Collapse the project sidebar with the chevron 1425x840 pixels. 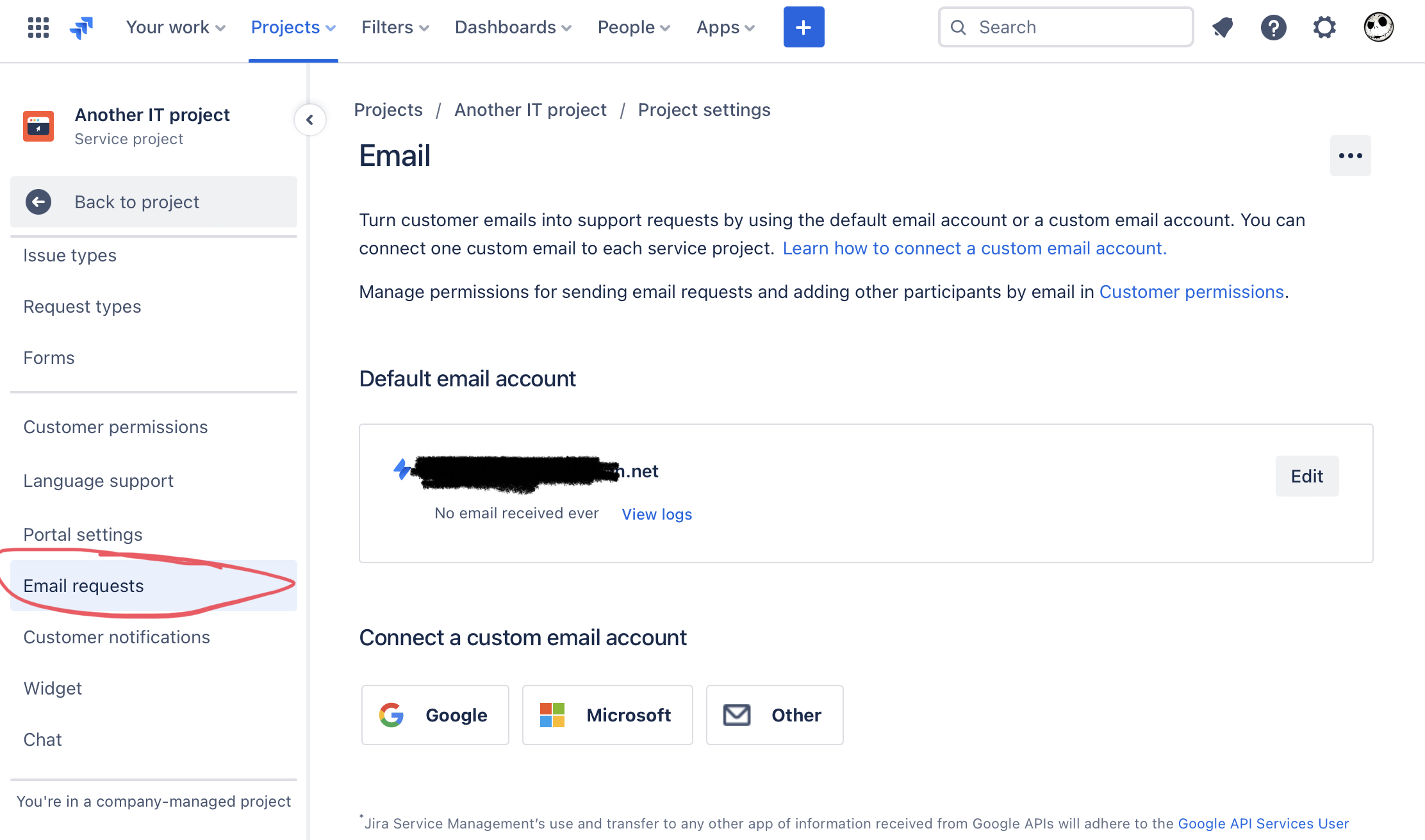pos(310,120)
